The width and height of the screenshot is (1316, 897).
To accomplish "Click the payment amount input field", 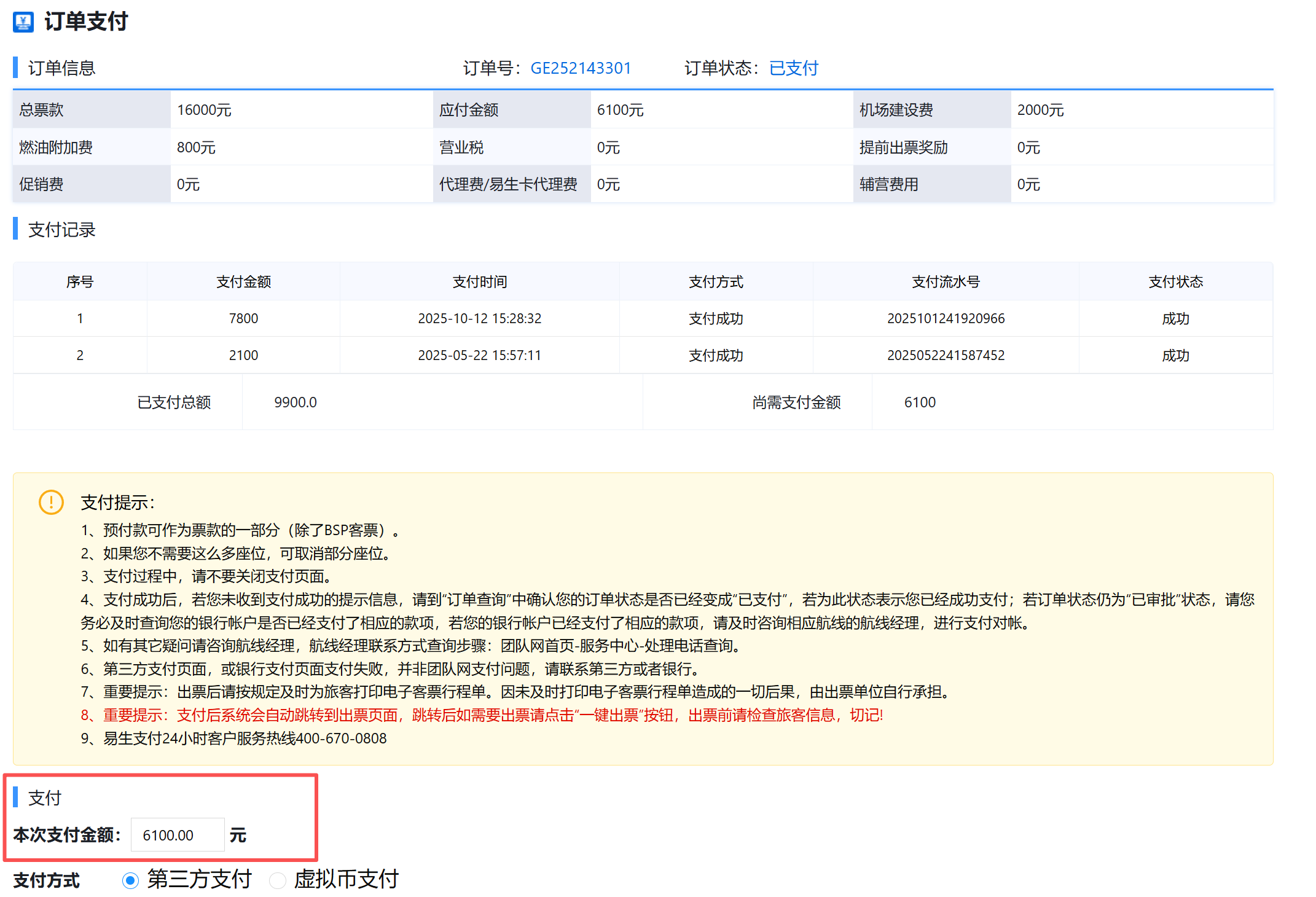I will coord(177,835).
